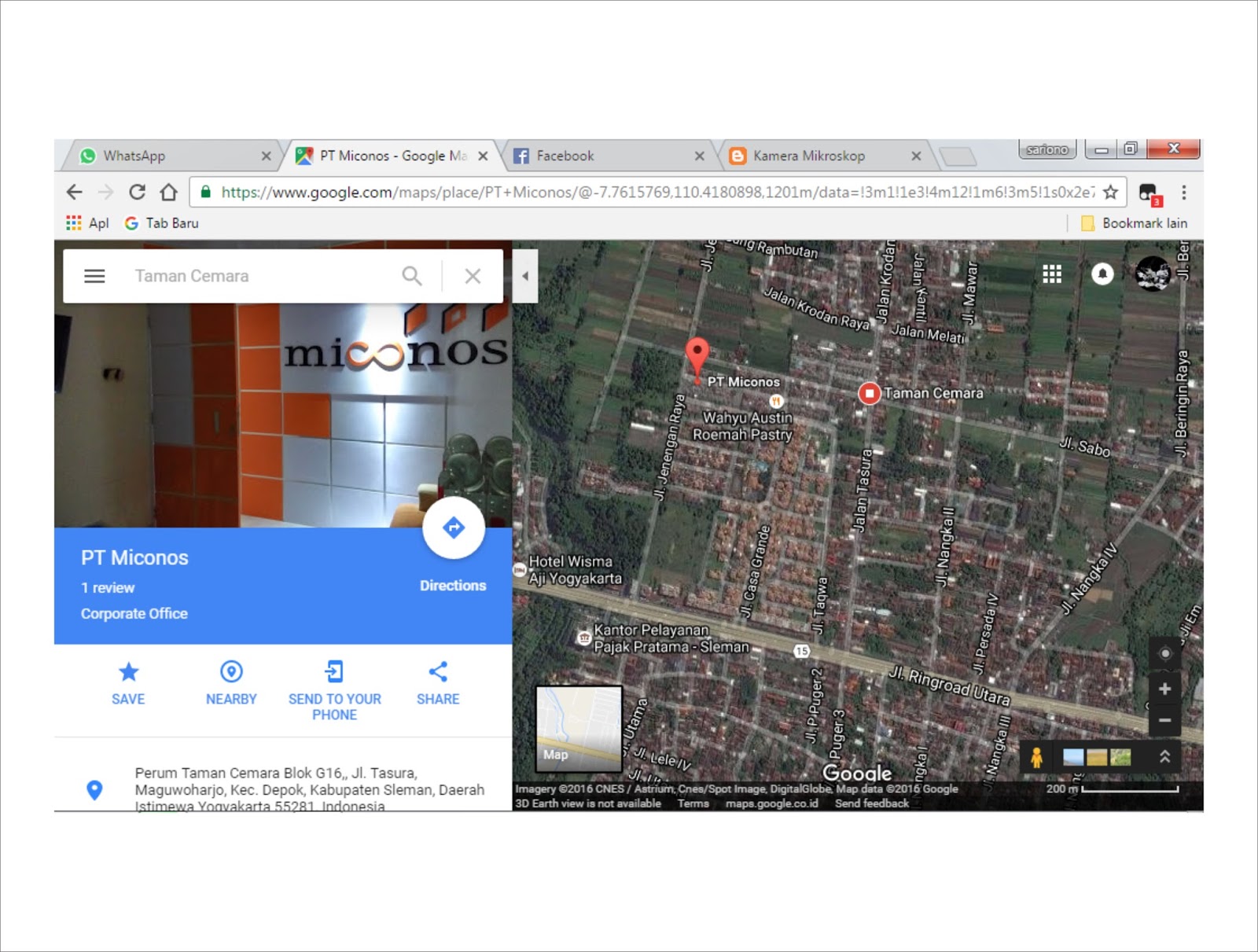Image resolution: width=1258 pixels, height=952 pixels.
Task: Open the Google apps grid
Action: pos(1052,274)
